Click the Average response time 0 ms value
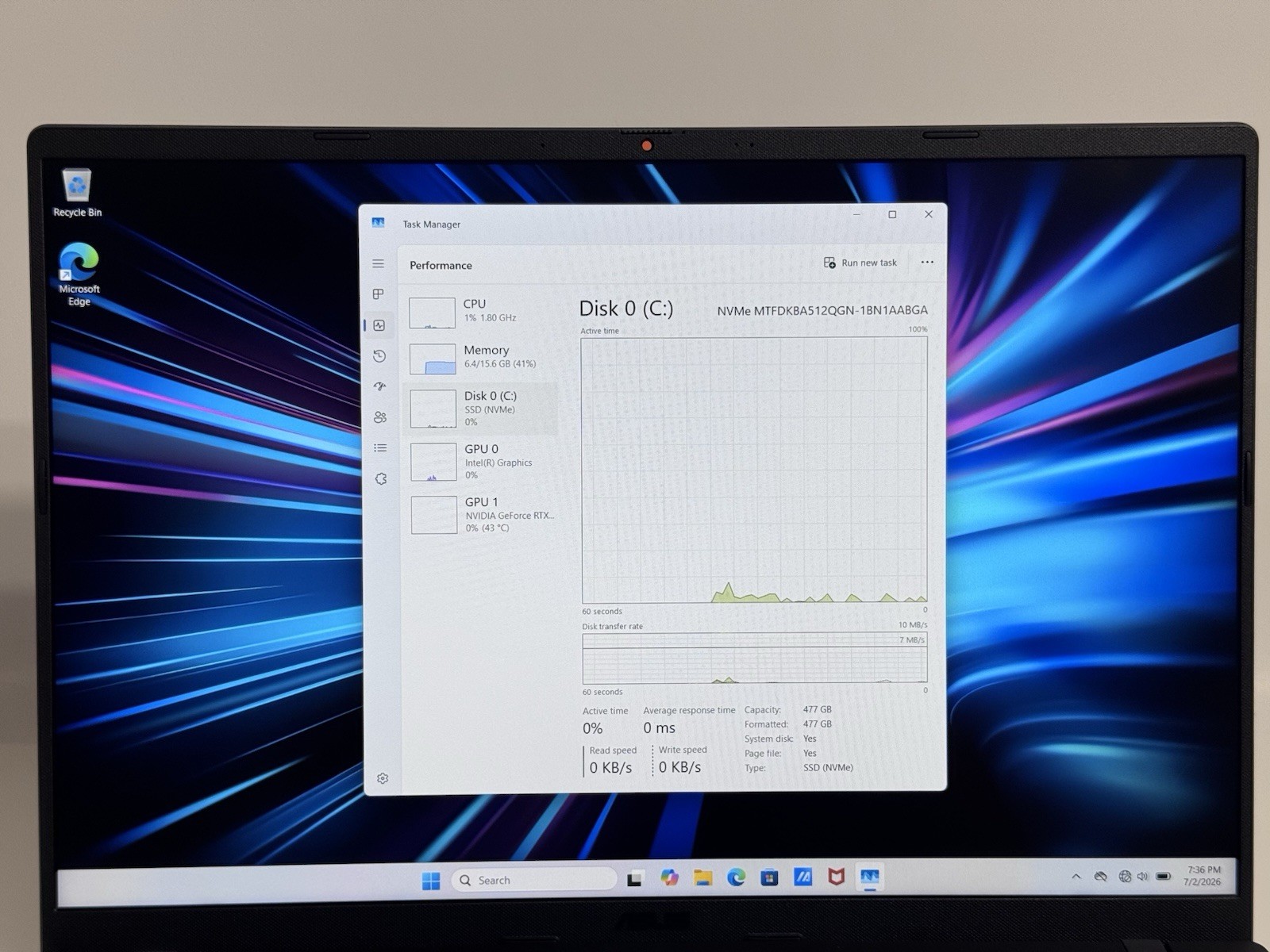The image size is (1270, 952). tap(660, 727)
